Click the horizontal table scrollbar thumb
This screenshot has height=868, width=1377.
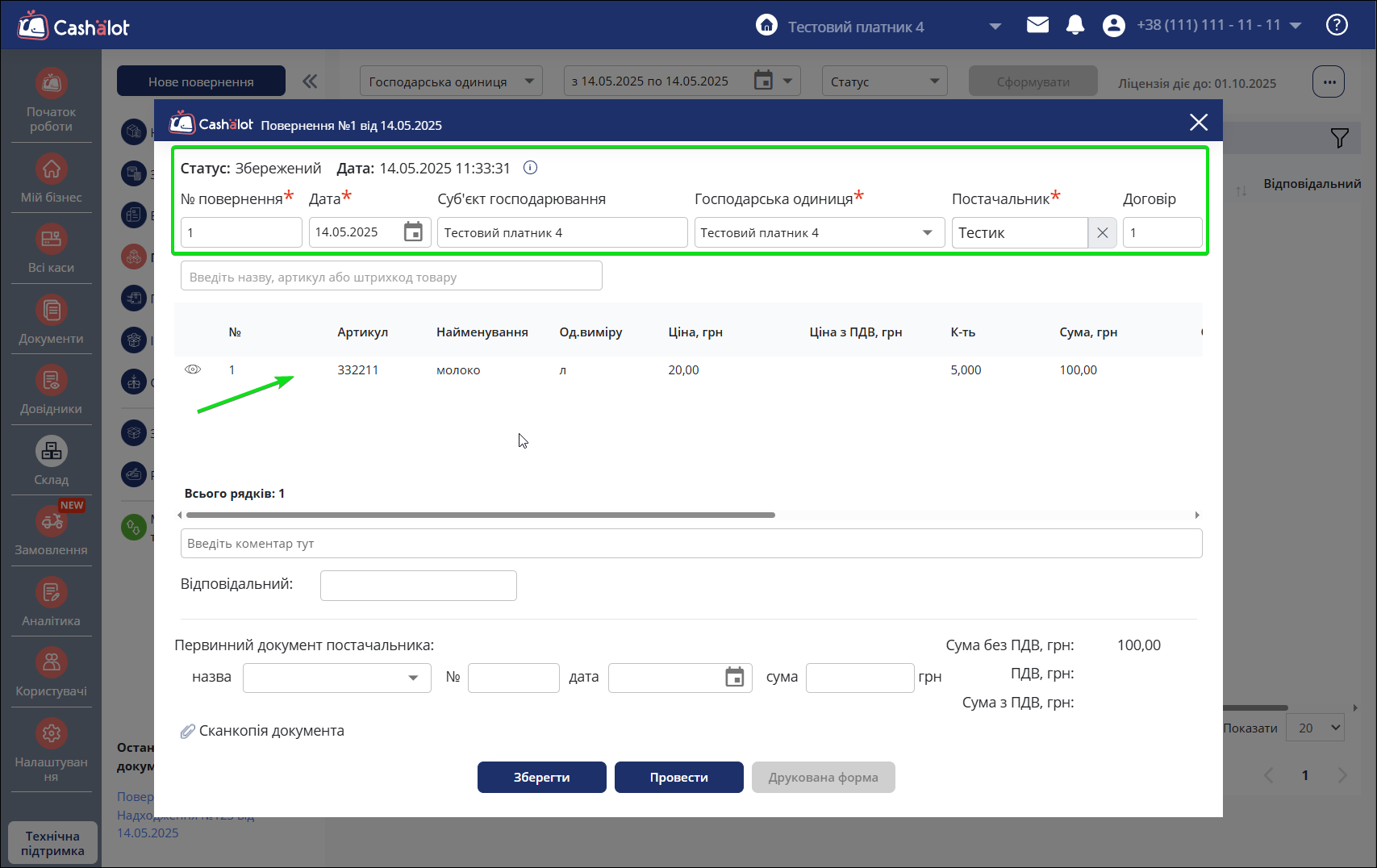pyautogui.click(x=481, y=515)
